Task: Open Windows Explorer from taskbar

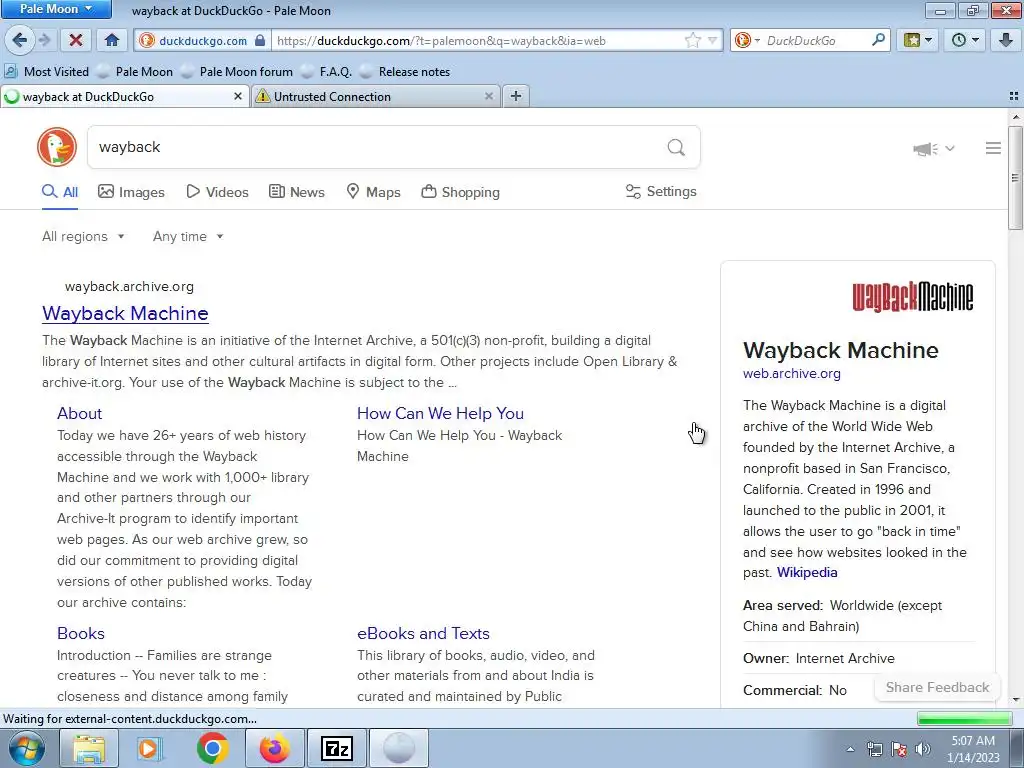Action: [89, 748]
